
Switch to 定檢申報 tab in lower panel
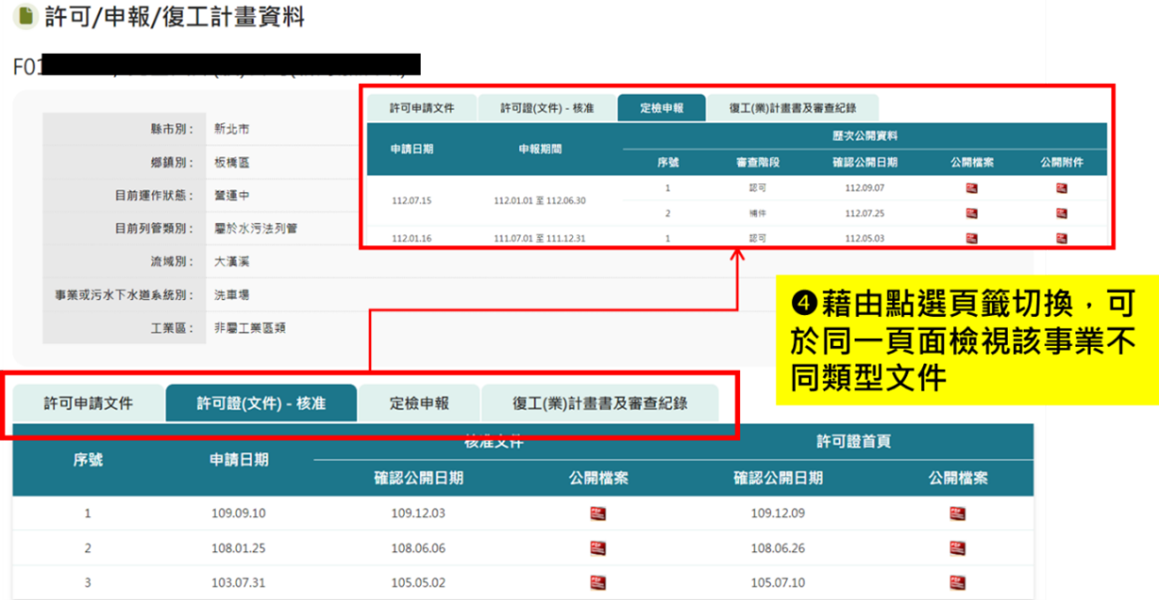coord(419,403)
